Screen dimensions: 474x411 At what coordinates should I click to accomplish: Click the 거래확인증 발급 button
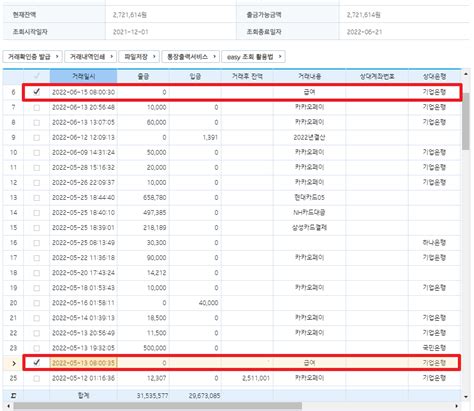click(x=32, y=57)
